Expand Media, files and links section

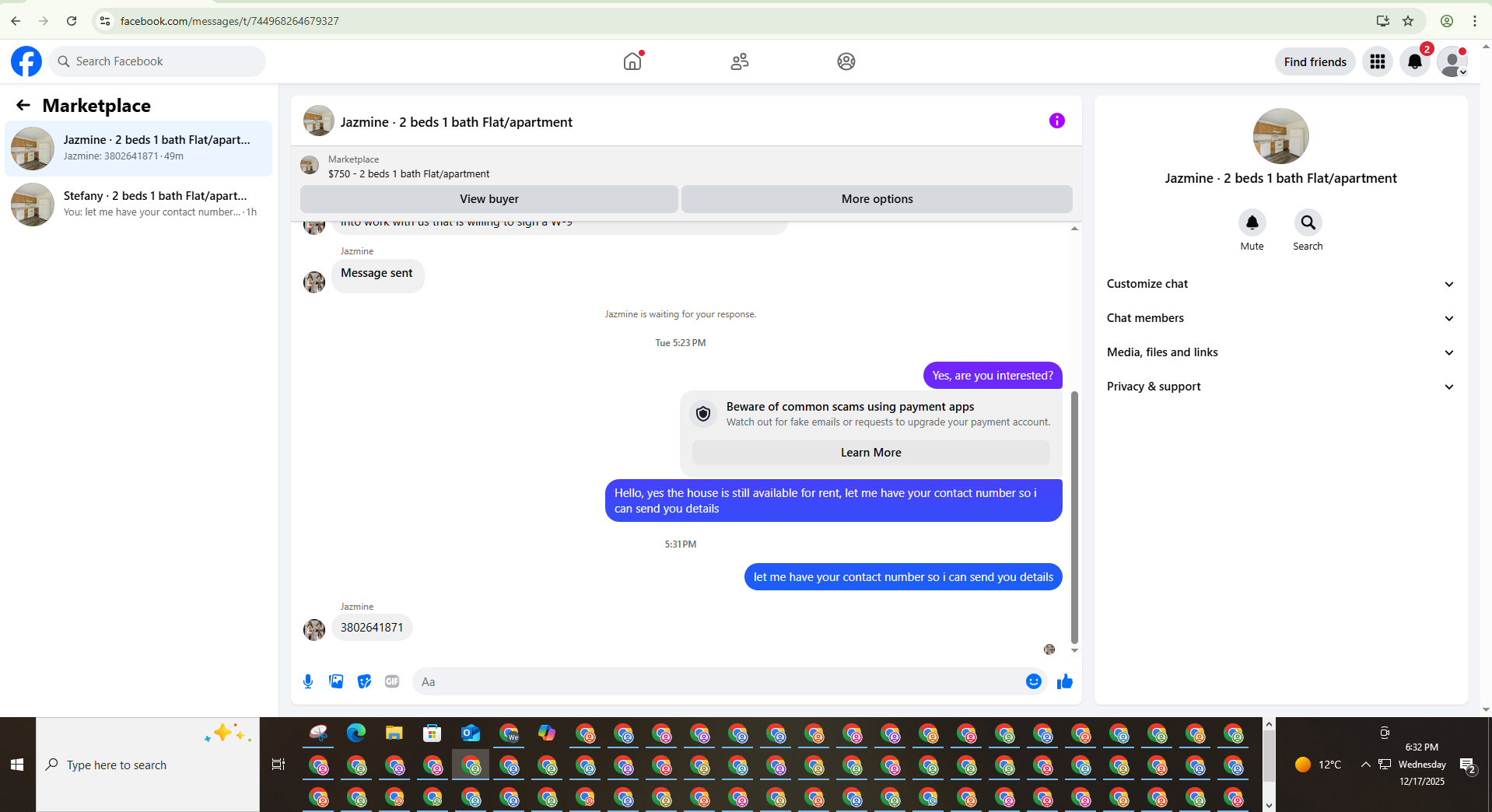coord(1280,352)
